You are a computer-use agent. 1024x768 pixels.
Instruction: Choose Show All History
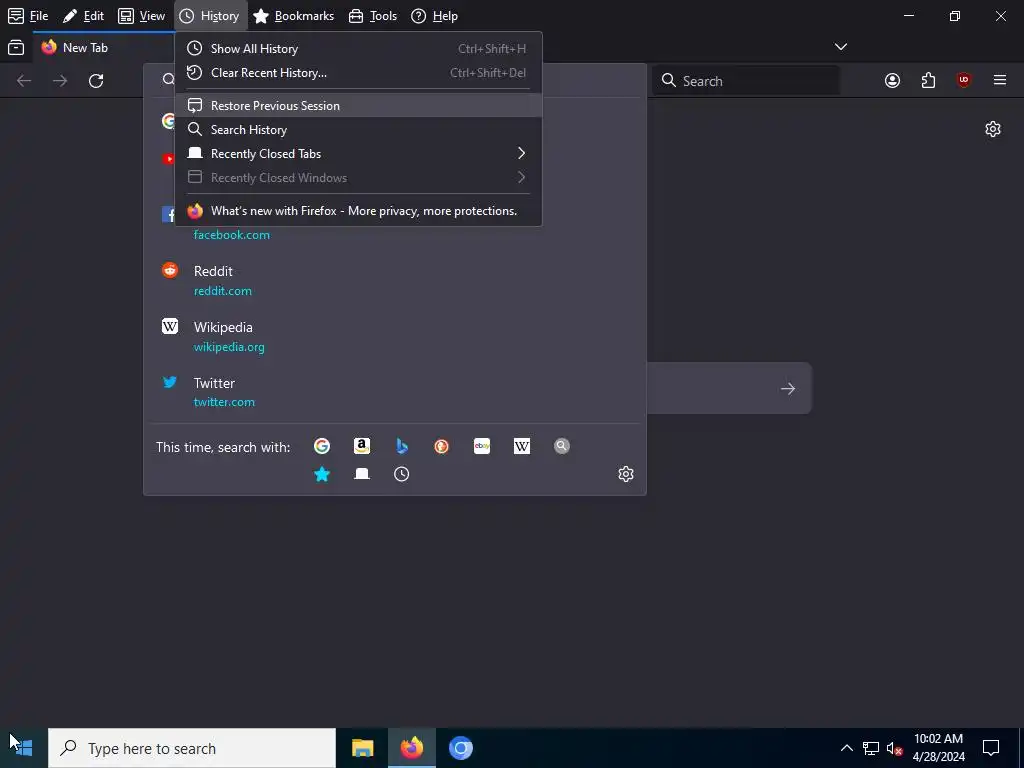pos(358,48)
